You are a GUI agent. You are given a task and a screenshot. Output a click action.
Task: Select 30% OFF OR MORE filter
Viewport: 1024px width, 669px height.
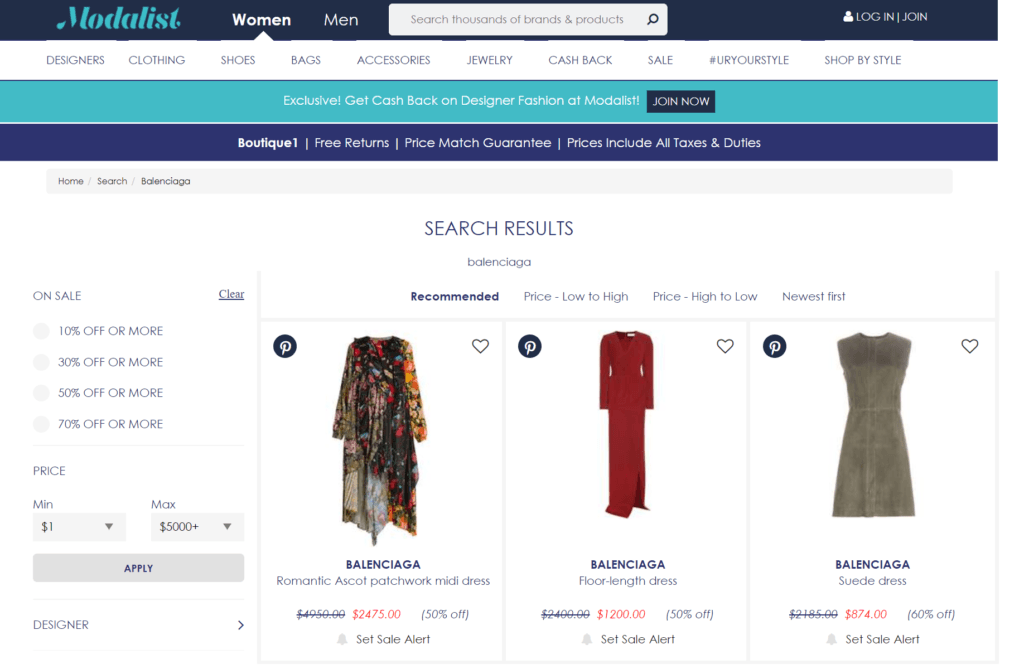[x=41, y=362]
